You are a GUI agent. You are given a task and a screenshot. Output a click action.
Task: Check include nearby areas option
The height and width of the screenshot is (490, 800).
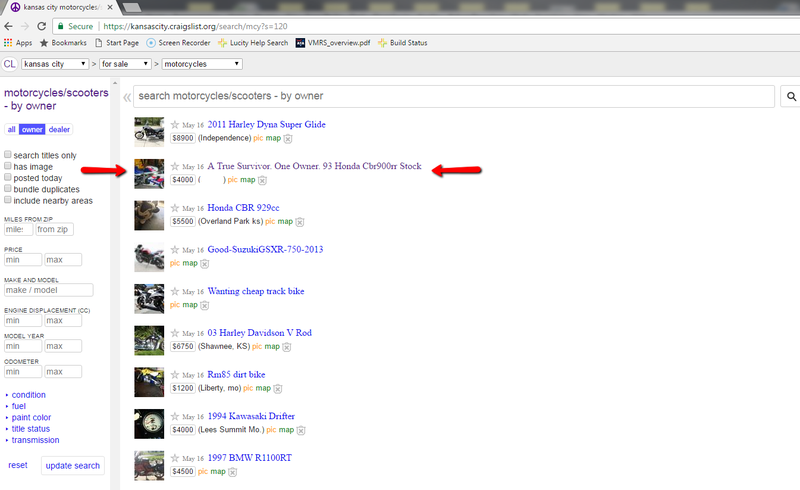click(x=8, y=200)
